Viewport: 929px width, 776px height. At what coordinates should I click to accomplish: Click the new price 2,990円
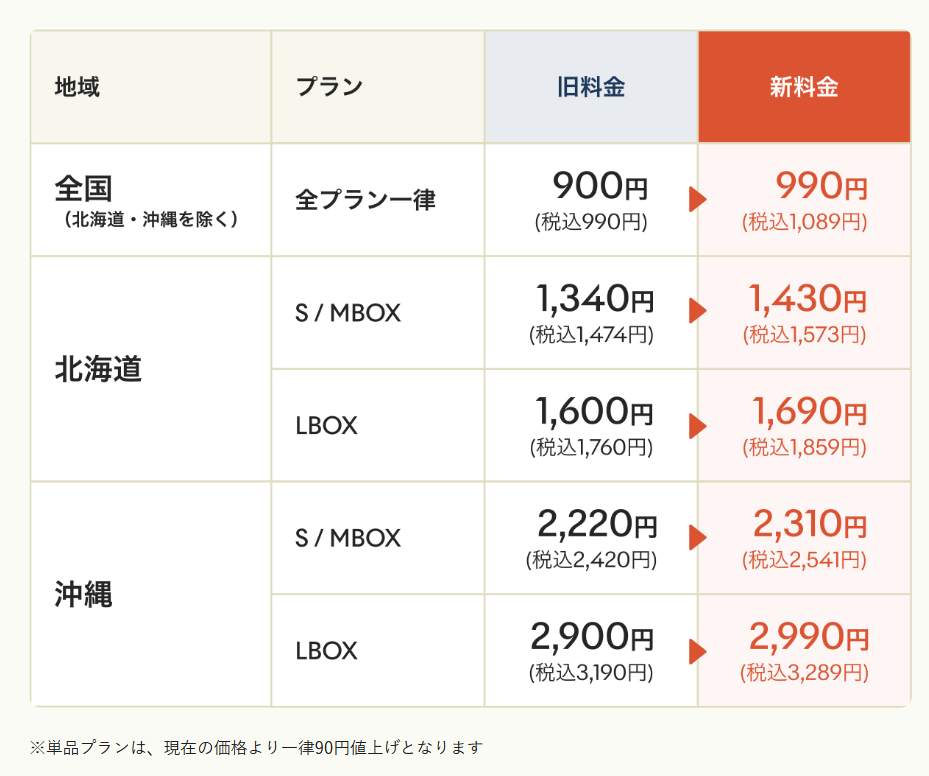pyautogui.click(x=808, y=637)
